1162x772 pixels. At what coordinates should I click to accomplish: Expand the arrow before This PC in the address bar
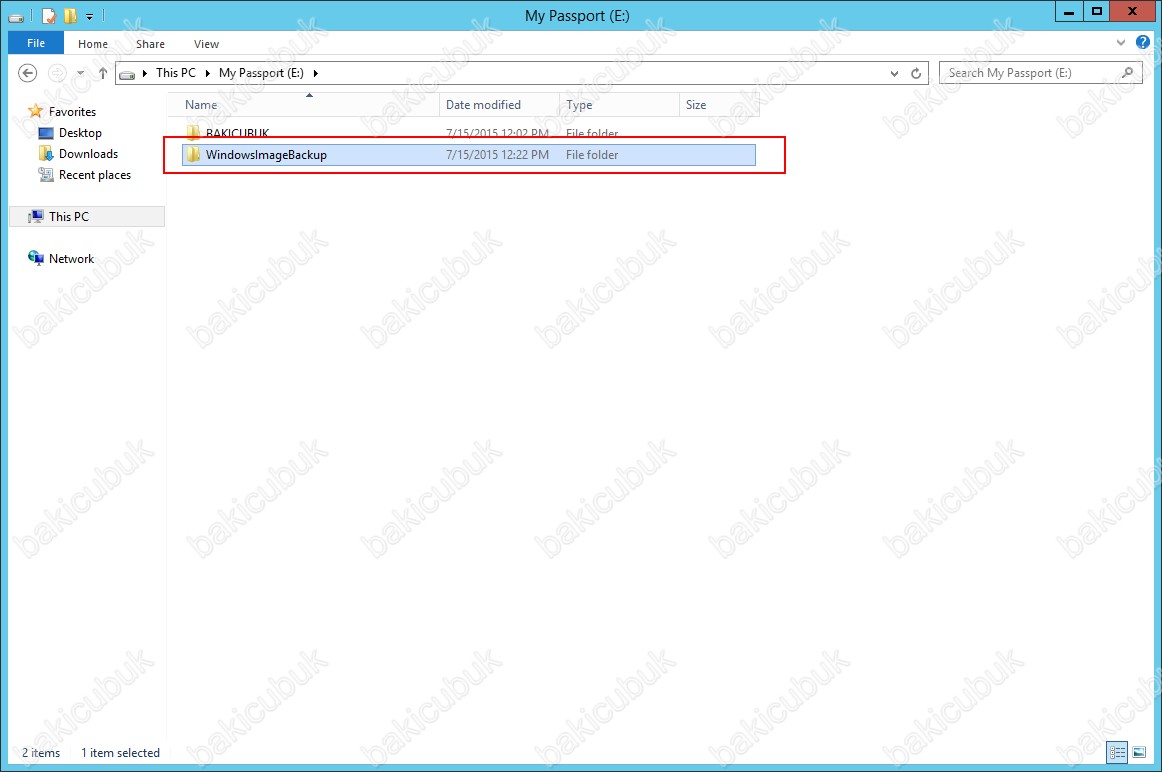tap(145, 73)
